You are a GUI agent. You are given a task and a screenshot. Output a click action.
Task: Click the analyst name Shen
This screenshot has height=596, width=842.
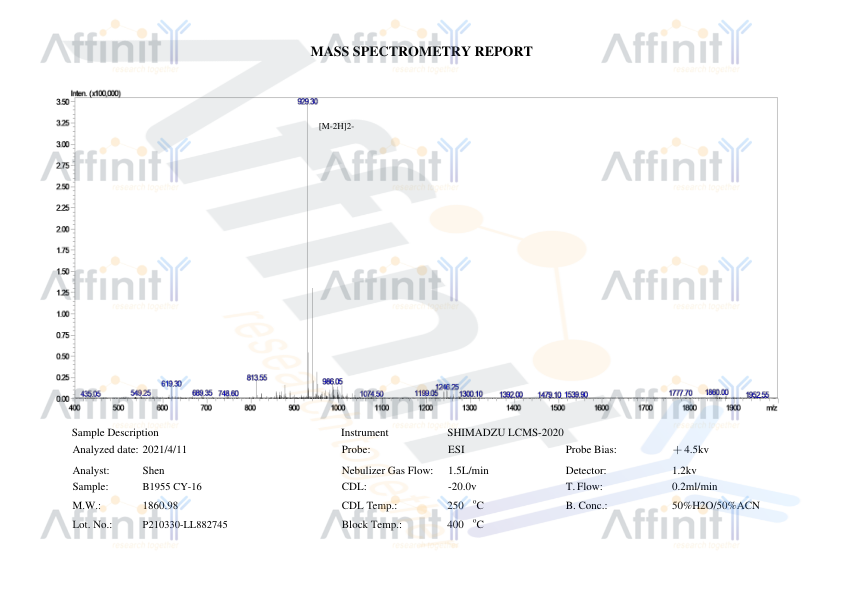[x=154, y=471]
